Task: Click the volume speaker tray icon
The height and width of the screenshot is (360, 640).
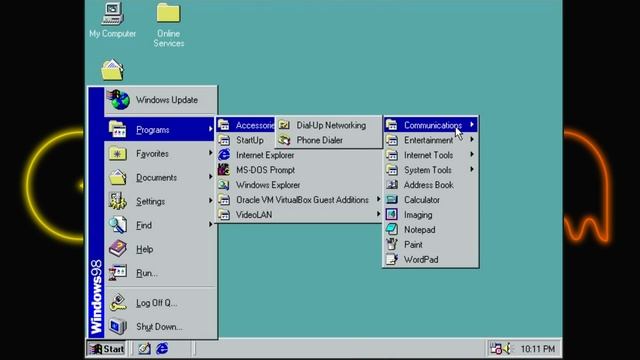Action: [507, 349]
